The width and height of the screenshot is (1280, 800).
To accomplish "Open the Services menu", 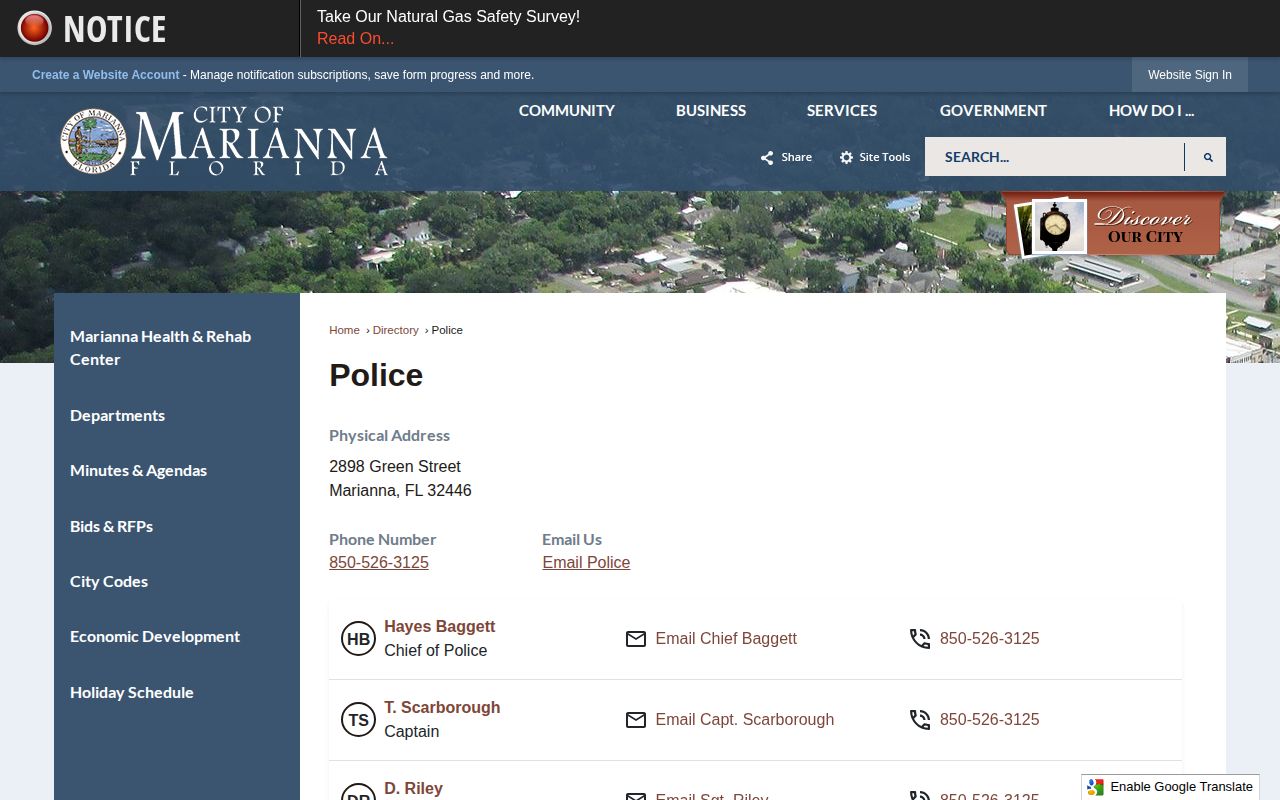I will [842, 111].
